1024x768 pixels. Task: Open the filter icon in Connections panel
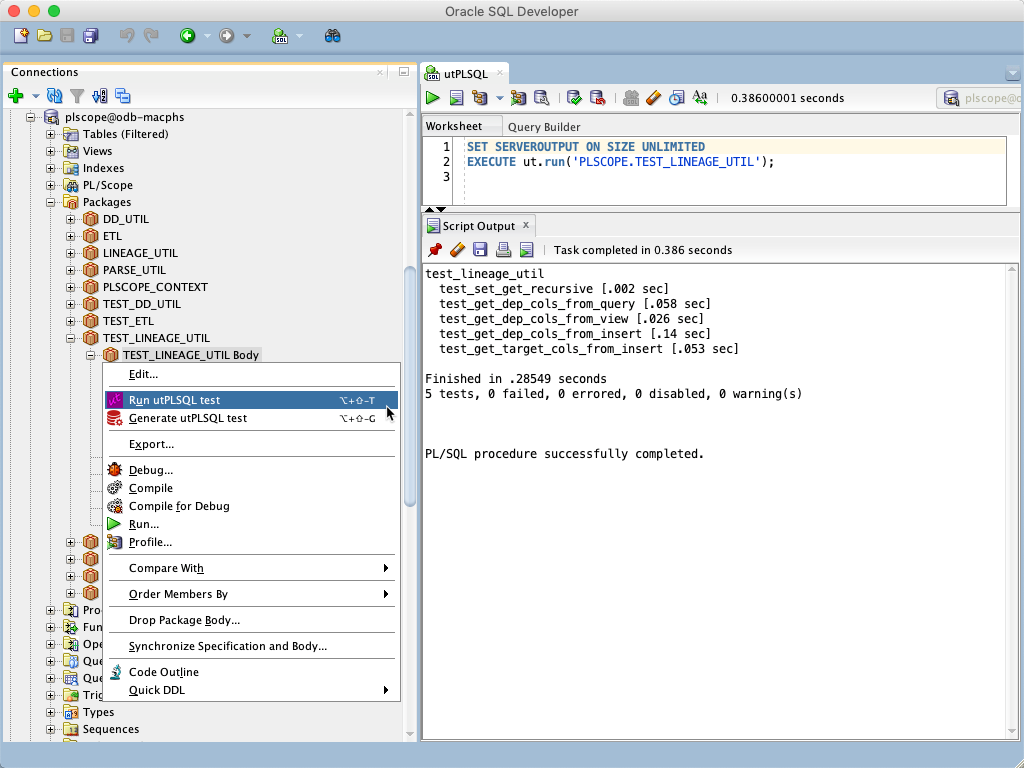[x=77, y=96]
